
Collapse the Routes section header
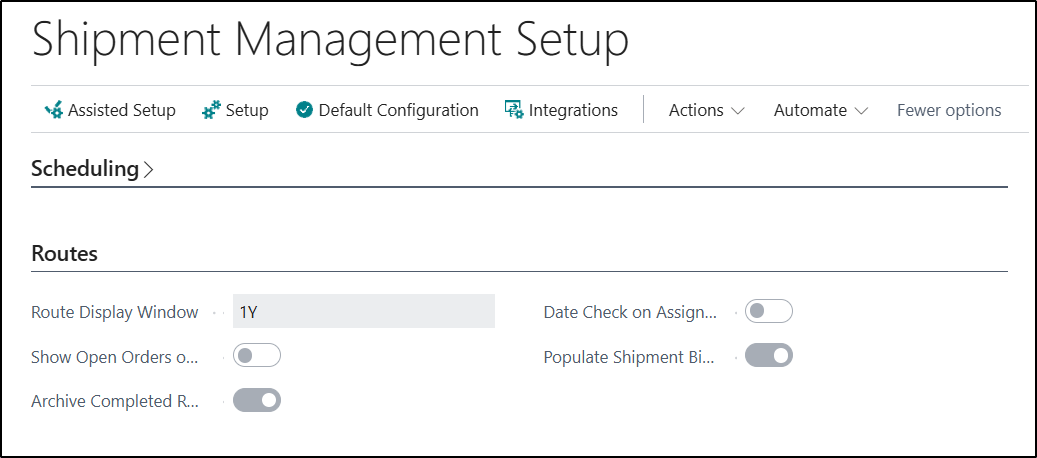[64, 254]
